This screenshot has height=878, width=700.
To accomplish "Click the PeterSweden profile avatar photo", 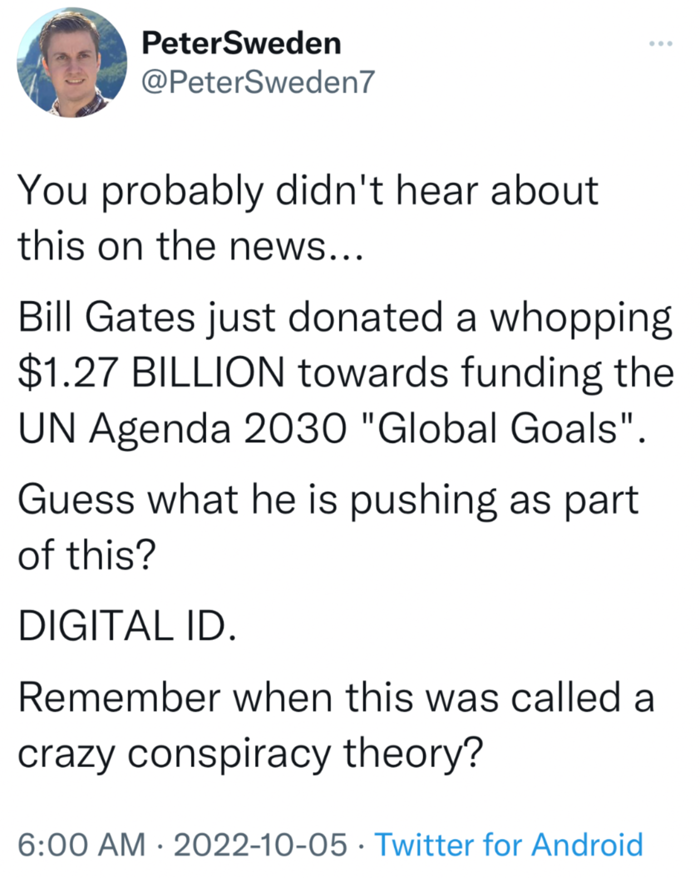I will pyautogui.click(x=72, y=62).
